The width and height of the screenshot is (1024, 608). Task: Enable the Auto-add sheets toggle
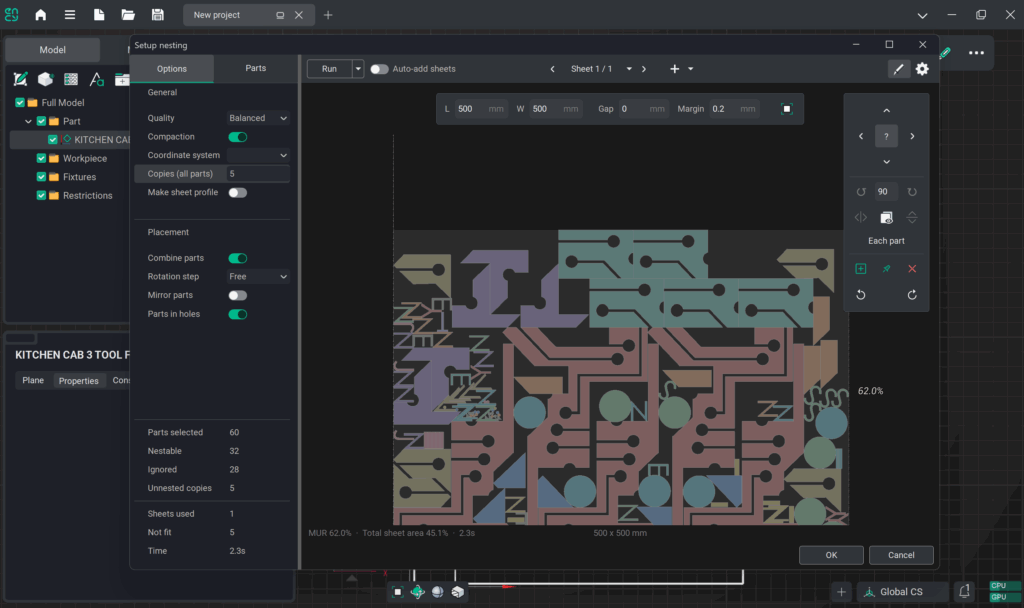379,69
